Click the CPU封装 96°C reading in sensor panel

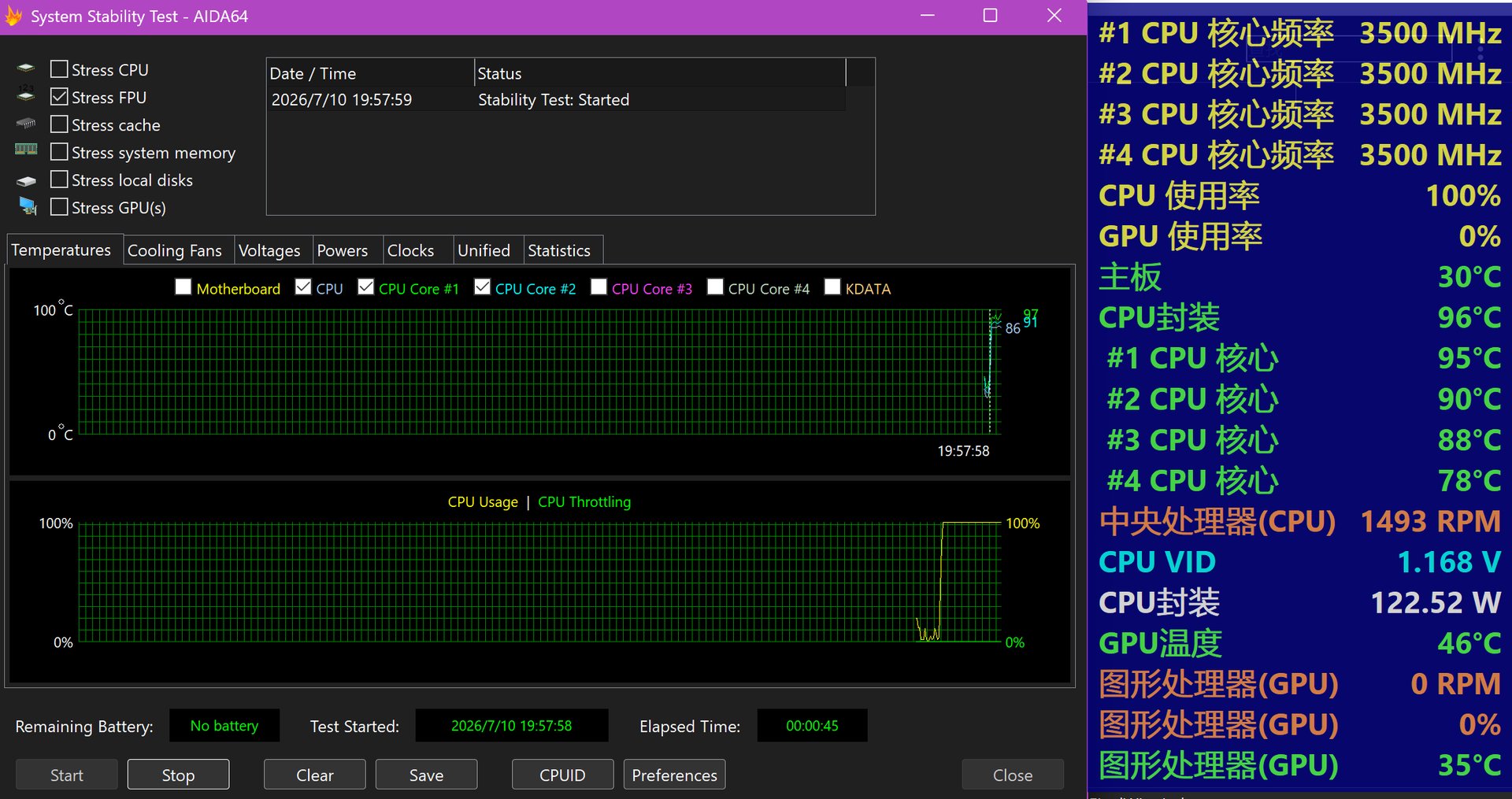click(x=1299, y=317)
